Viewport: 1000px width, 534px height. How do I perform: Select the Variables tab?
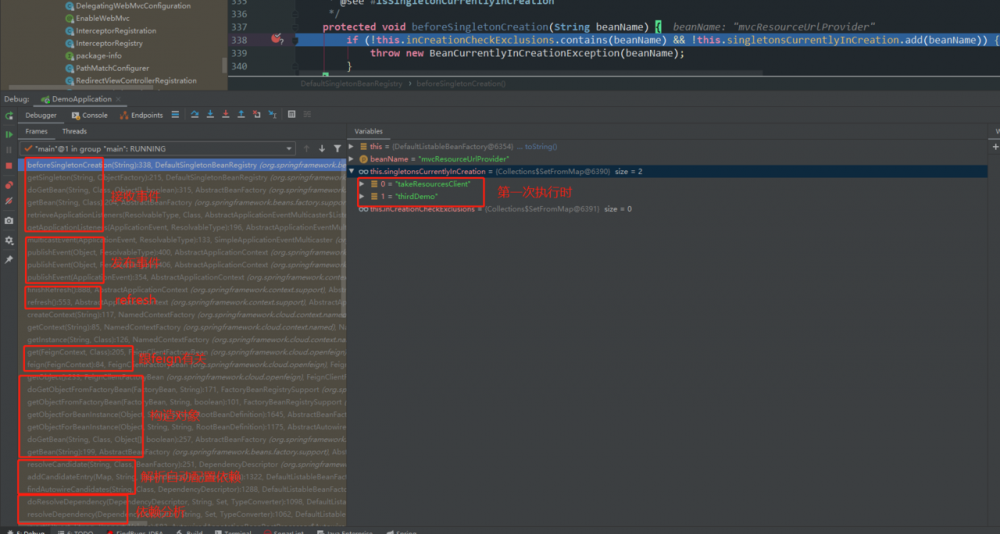[x=369, y=131]
